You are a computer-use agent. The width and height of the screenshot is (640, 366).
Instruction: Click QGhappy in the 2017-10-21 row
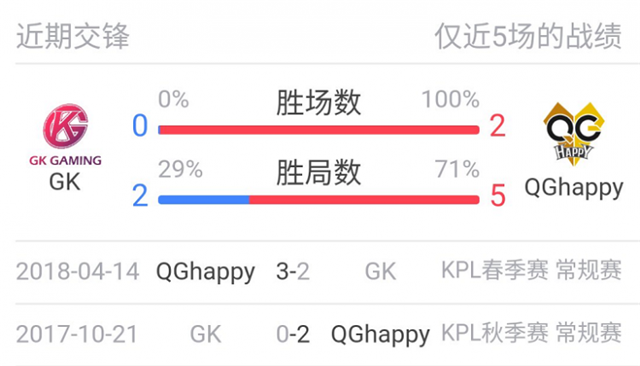380,335
